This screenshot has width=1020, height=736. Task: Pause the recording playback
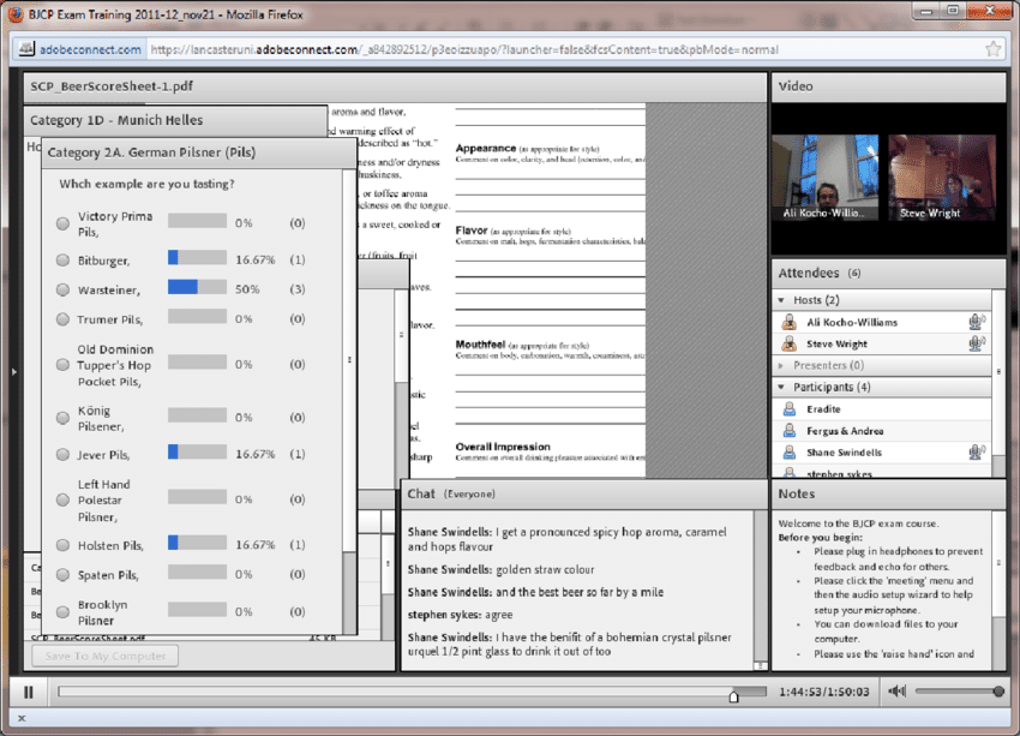[28, 692]
